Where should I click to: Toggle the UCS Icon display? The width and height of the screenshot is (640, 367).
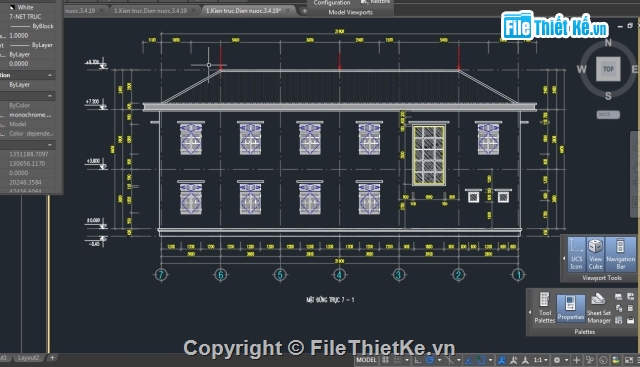click(x=576, y=254)
